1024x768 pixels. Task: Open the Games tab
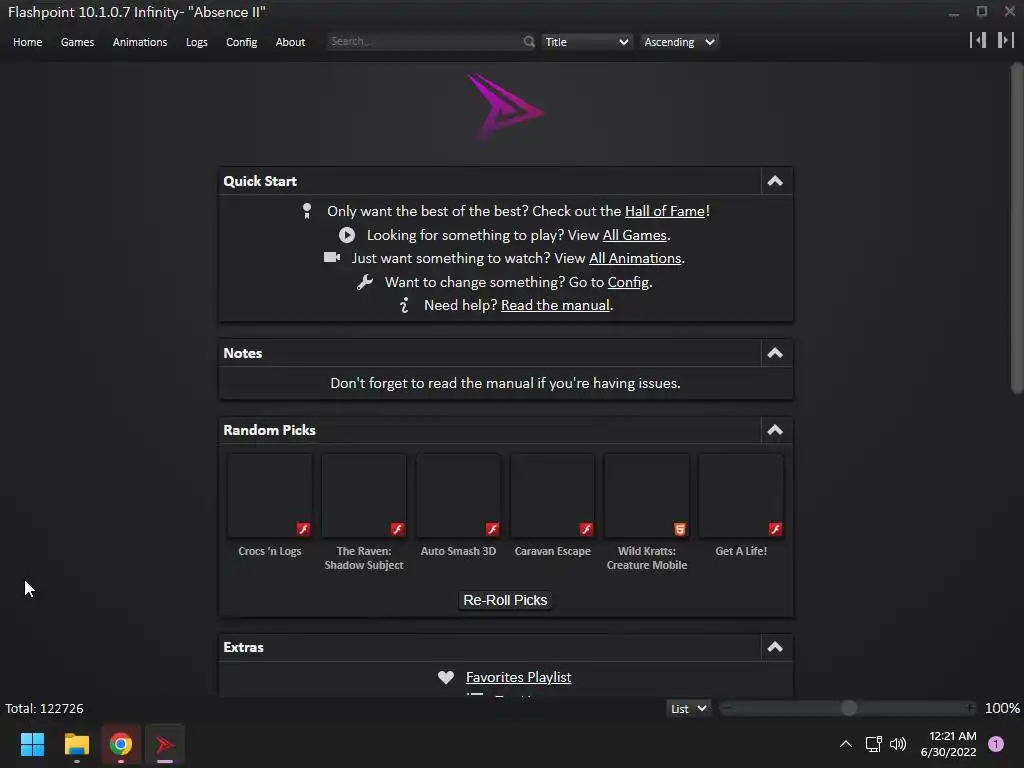pos(77,42)
